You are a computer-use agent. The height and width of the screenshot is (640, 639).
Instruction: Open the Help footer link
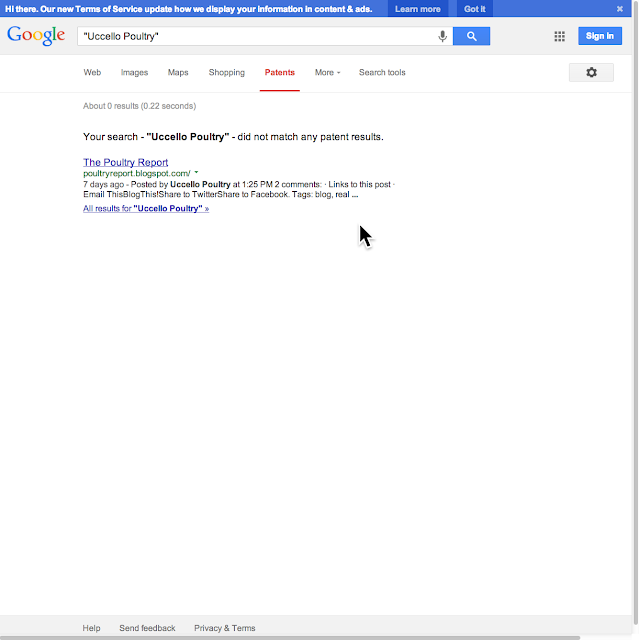[91, 628]
